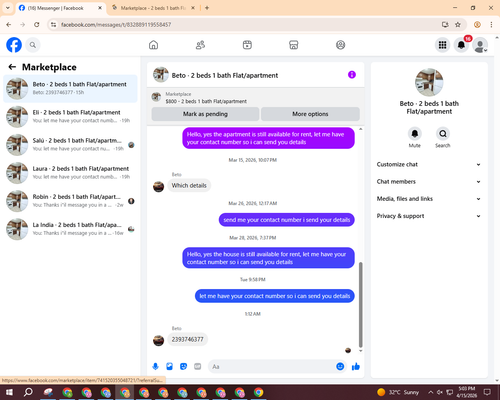The image size is (500, 400).
Task: Send a thumbs-up like
Action: click(356, 367)
